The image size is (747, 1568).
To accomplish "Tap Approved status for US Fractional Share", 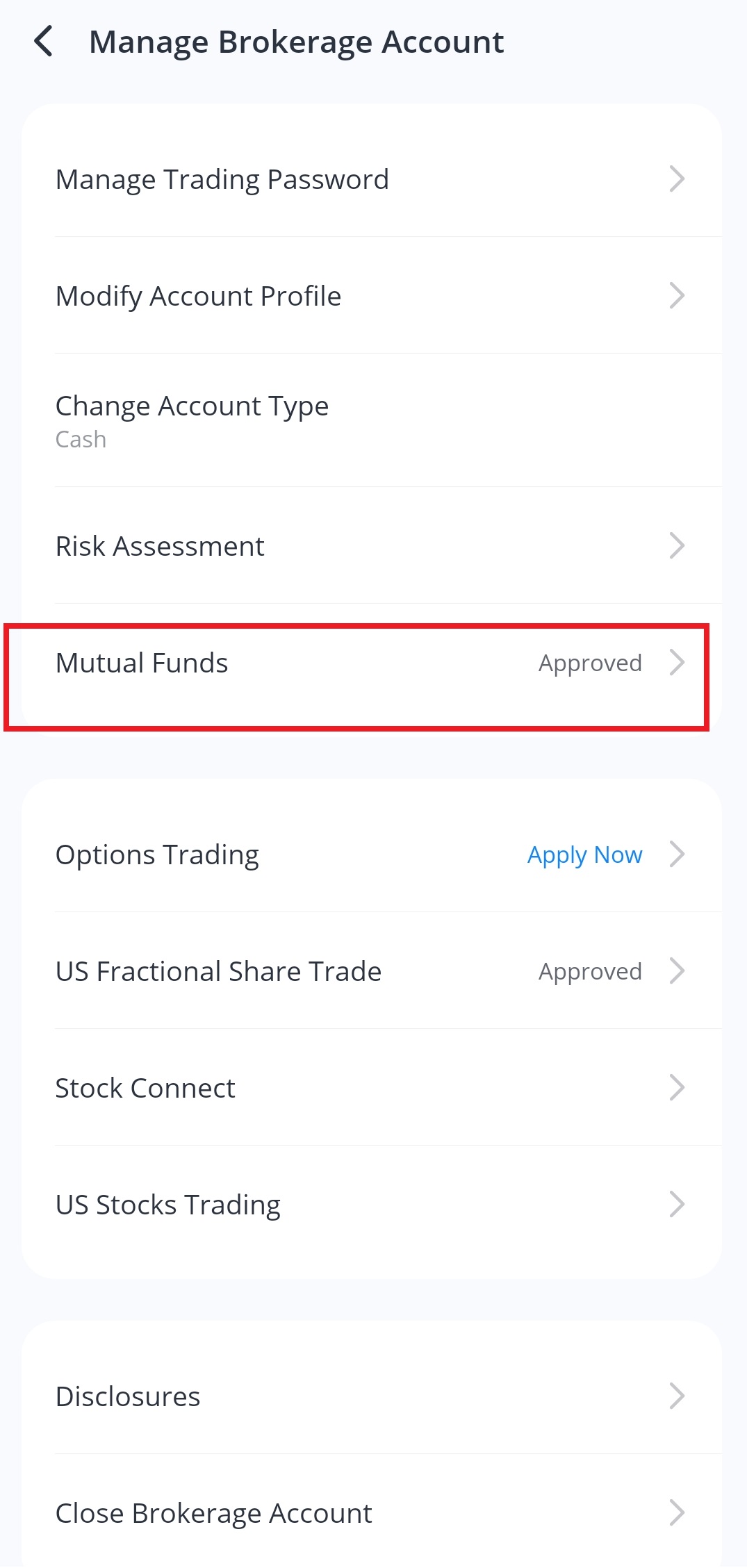I will pyautogui.click(x=590, y=971).
